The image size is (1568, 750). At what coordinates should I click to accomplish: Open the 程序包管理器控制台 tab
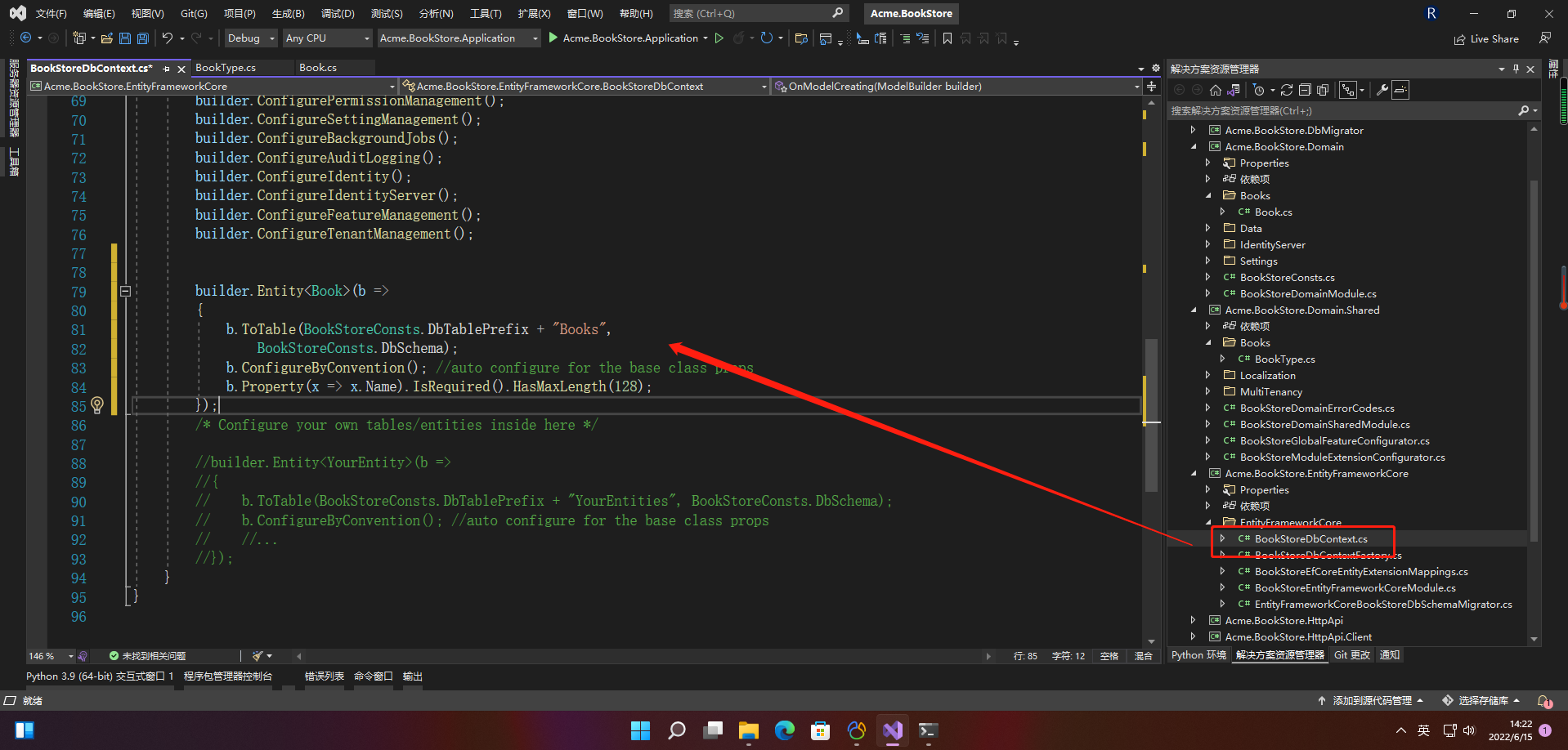(x=228, y=676)
